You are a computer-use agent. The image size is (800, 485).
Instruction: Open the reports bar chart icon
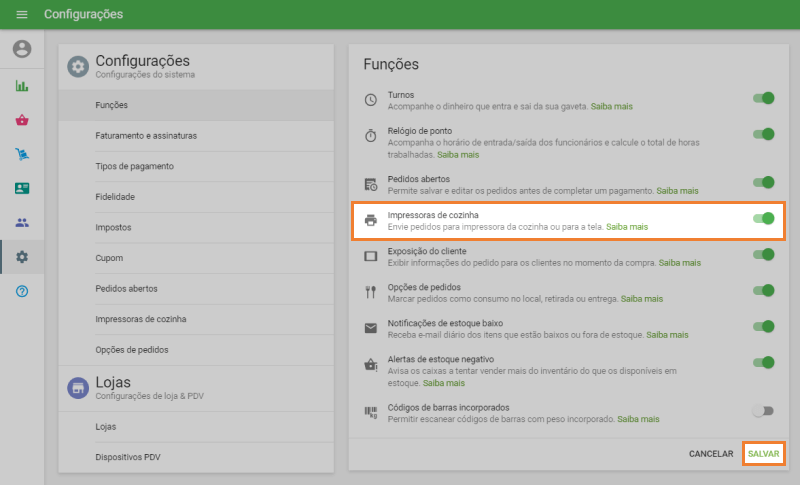22,86
